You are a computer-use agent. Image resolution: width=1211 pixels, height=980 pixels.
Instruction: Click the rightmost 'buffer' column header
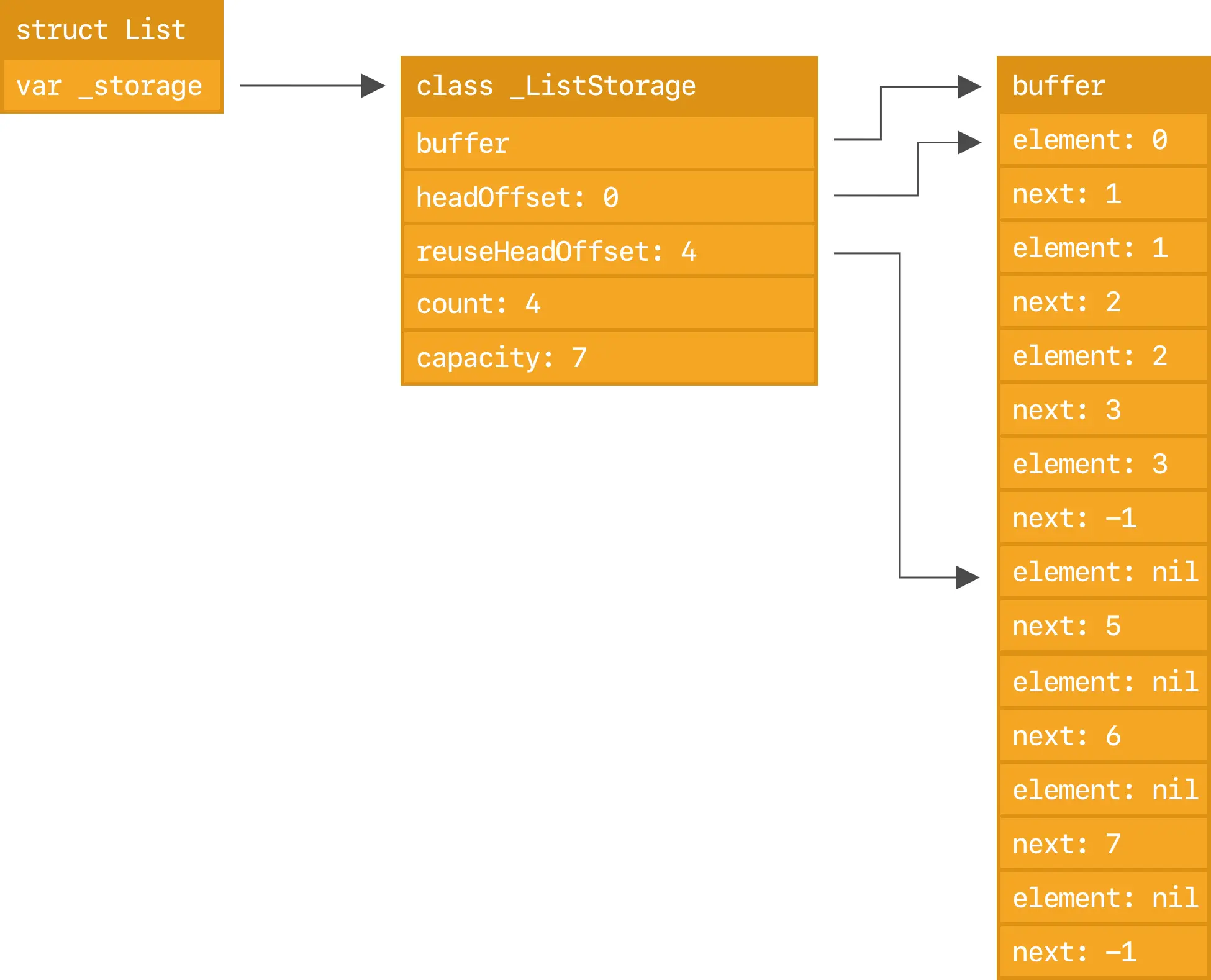click(x=1103, y=86)
